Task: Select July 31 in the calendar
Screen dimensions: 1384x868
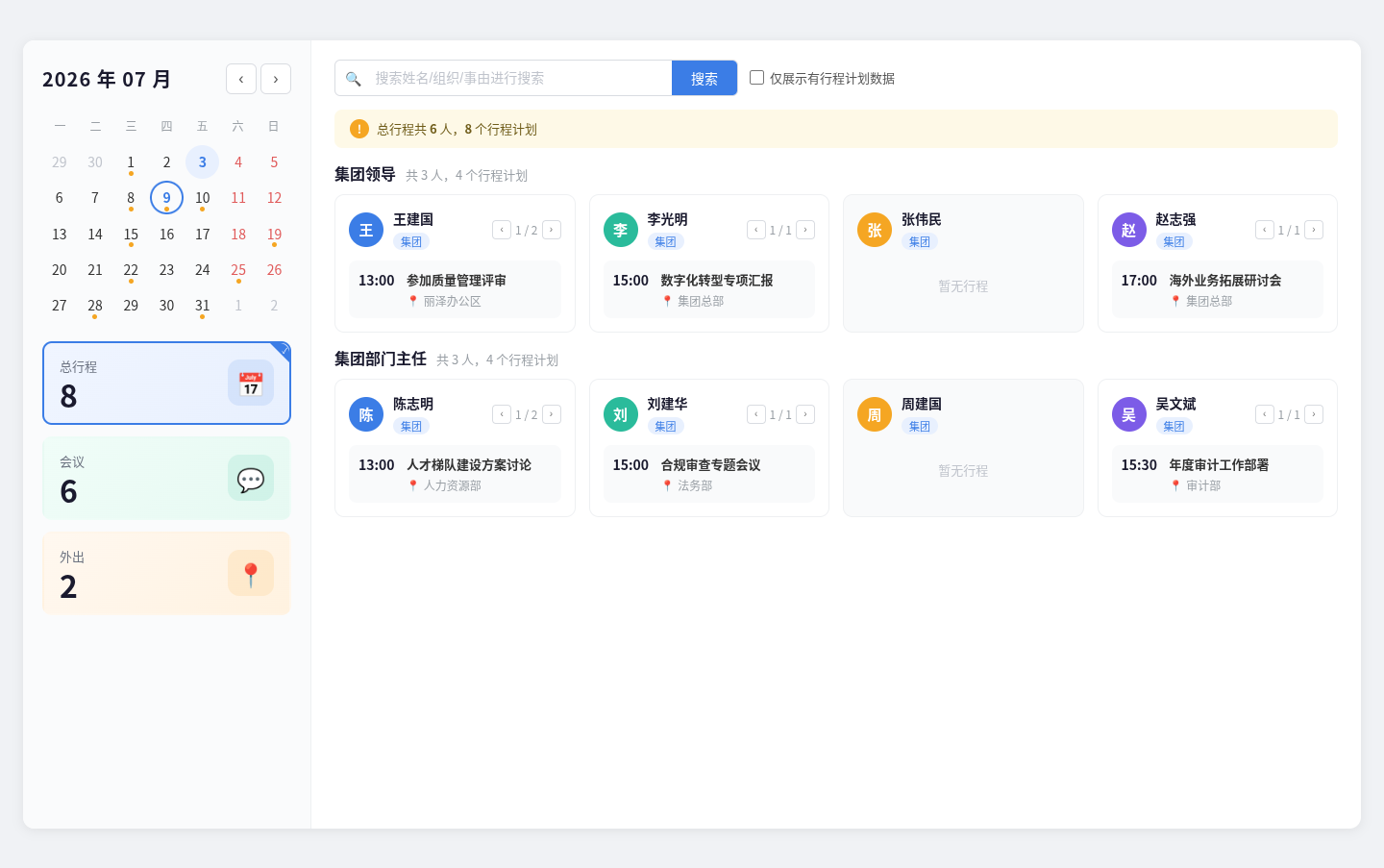Action: tap(202, 306)
